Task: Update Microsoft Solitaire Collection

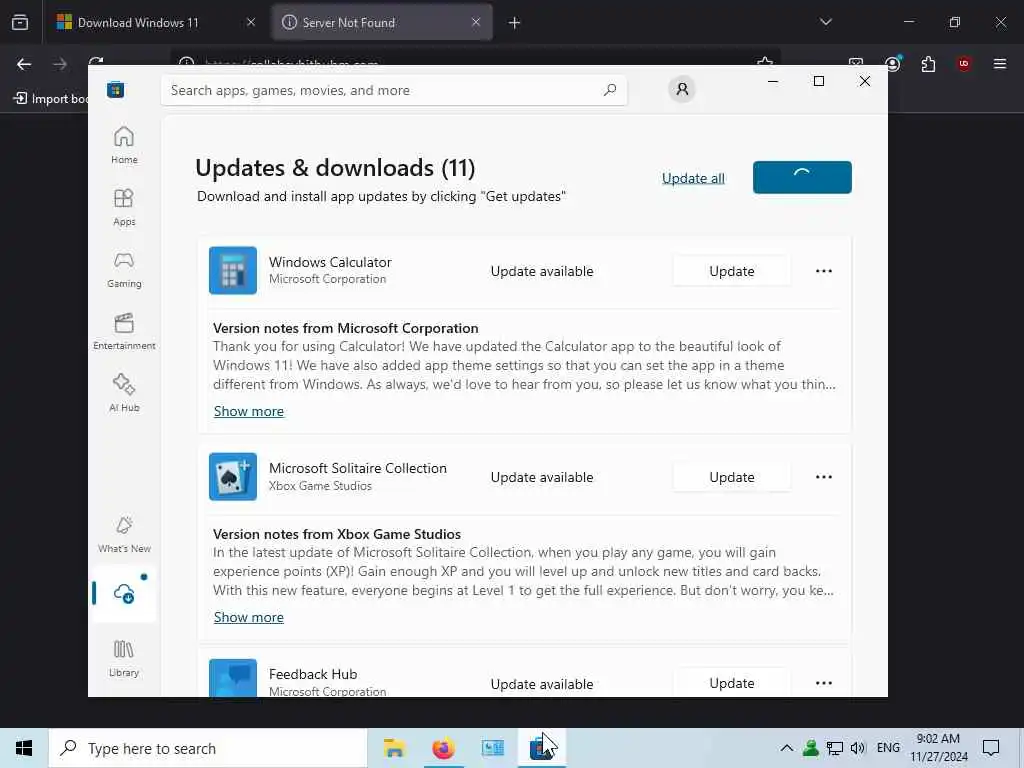Action: coord(731,477)
